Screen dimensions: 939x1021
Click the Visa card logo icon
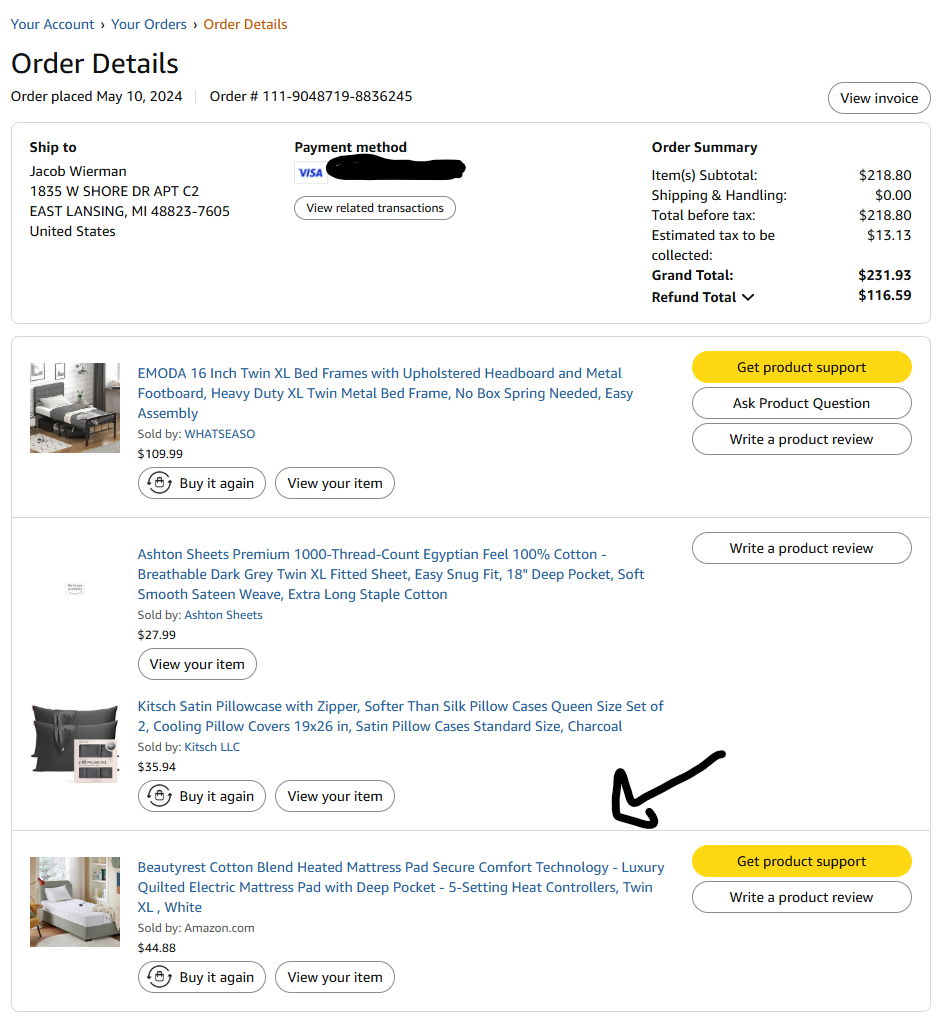(311, 173)
